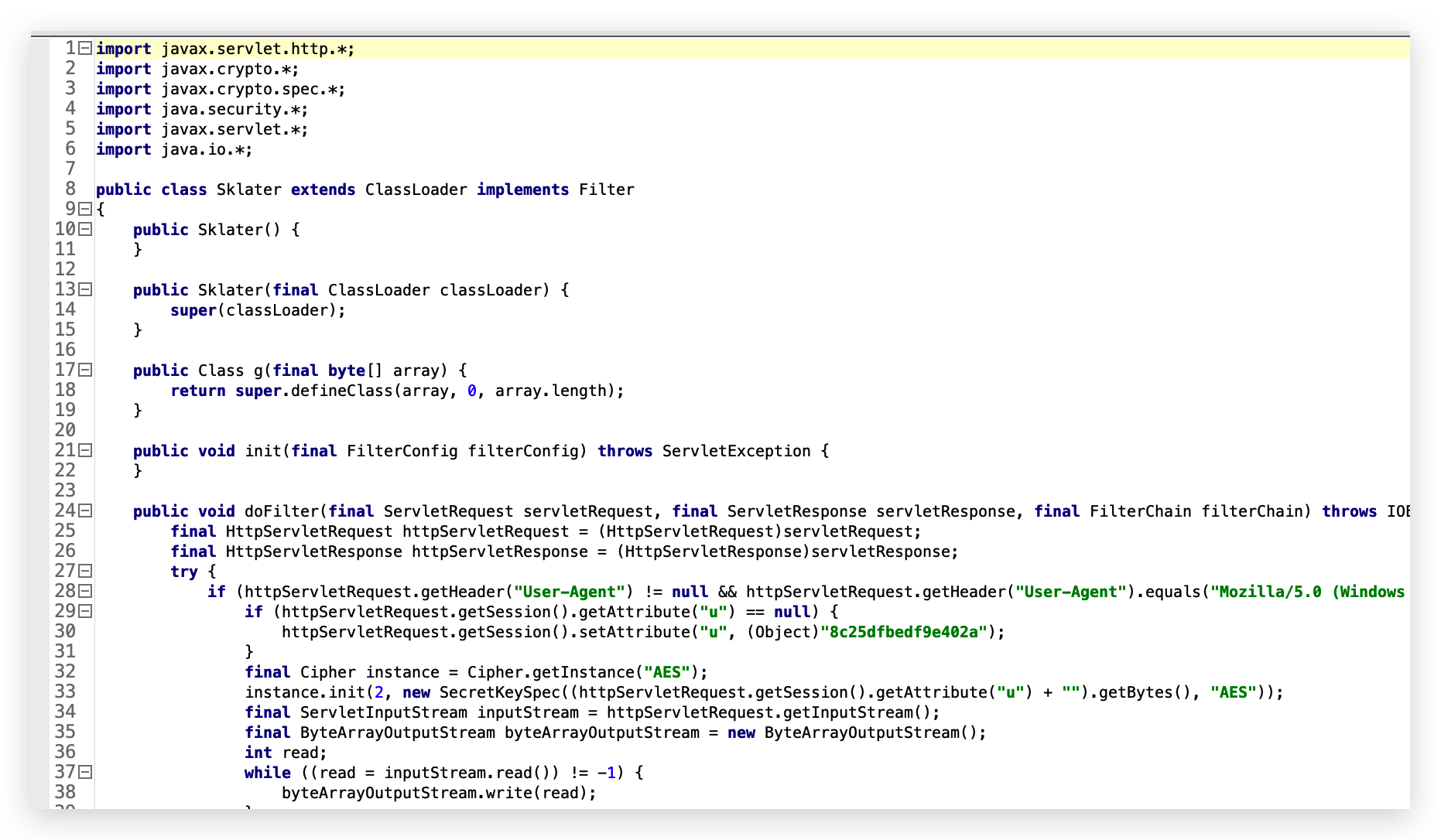Click the string "8c25dfbedf9e402a"
This screenshot has width=1441, height=840.
904,632
